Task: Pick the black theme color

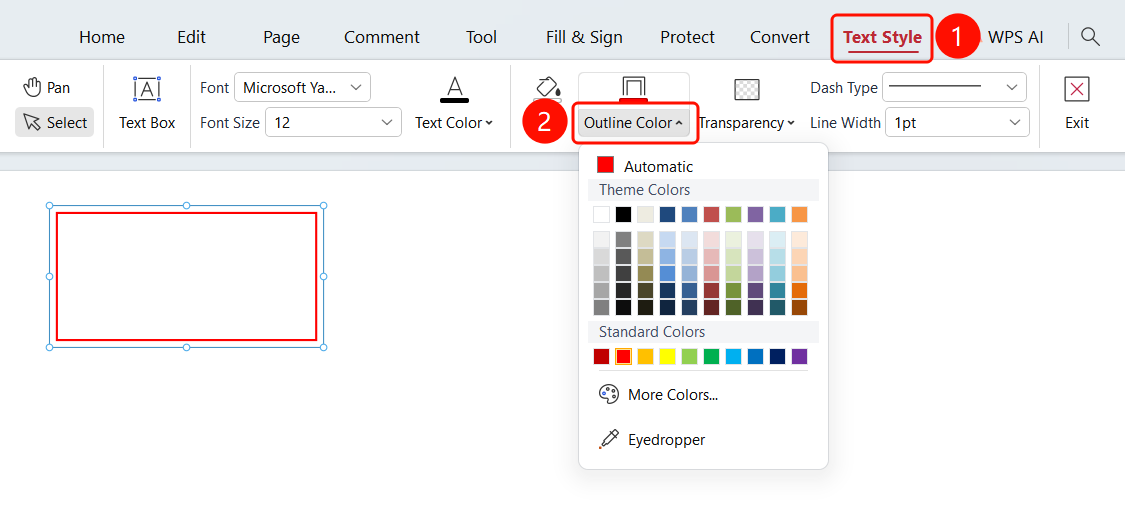Action: pyautogui.click(x=623, y=214)
